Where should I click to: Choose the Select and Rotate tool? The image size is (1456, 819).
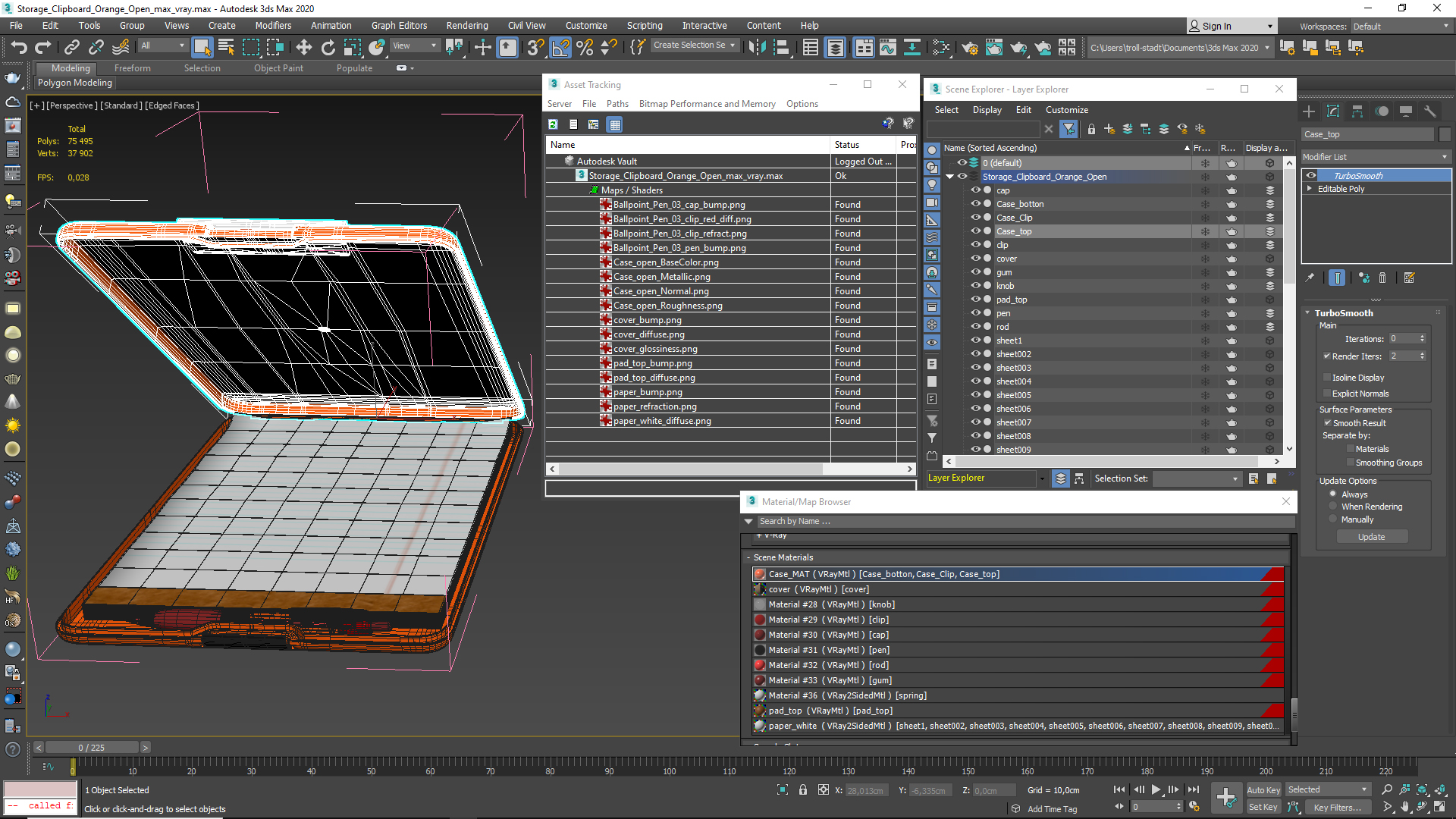coord(328,47)
